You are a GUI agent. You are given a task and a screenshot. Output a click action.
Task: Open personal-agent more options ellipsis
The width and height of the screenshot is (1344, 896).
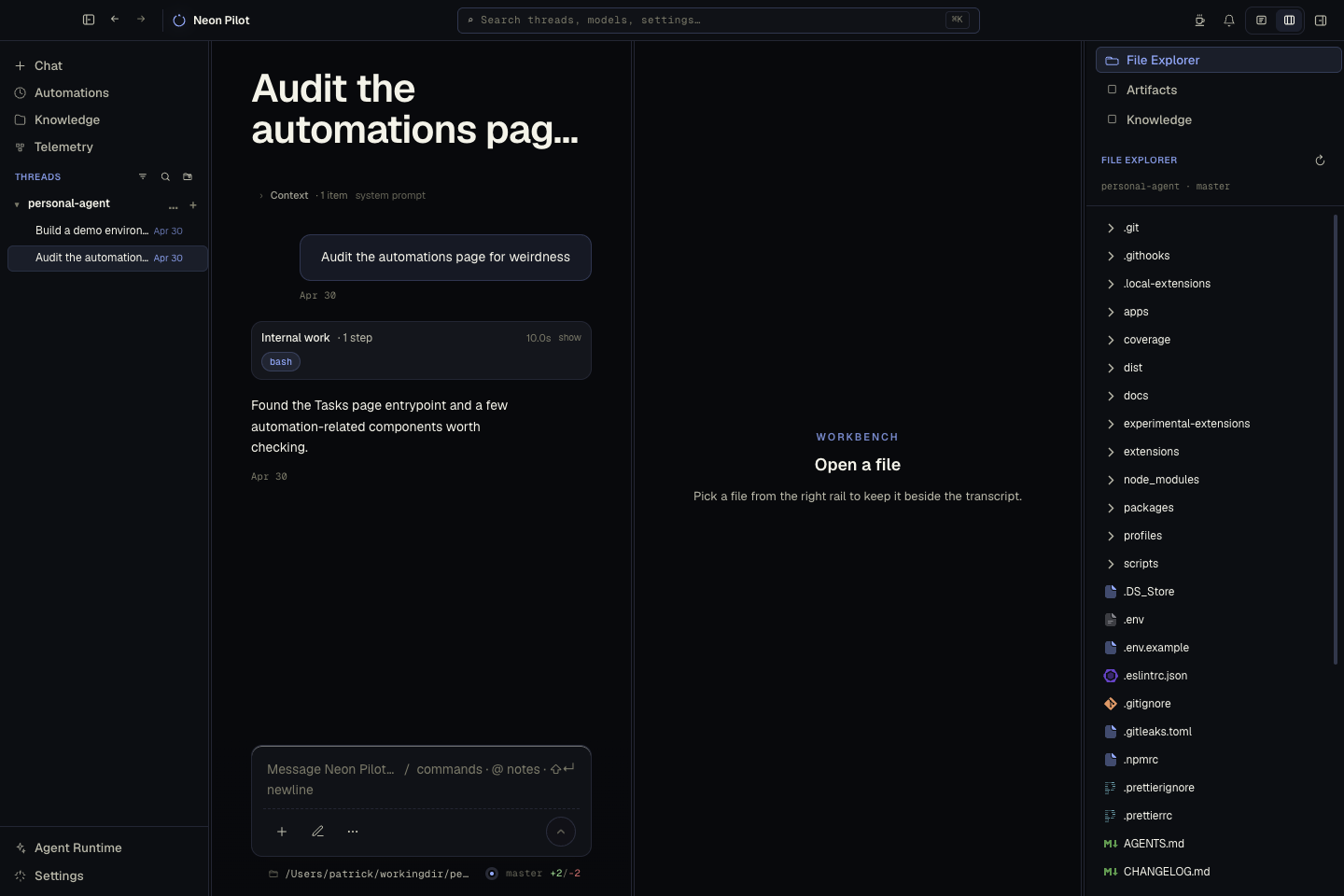coord(173,205)
